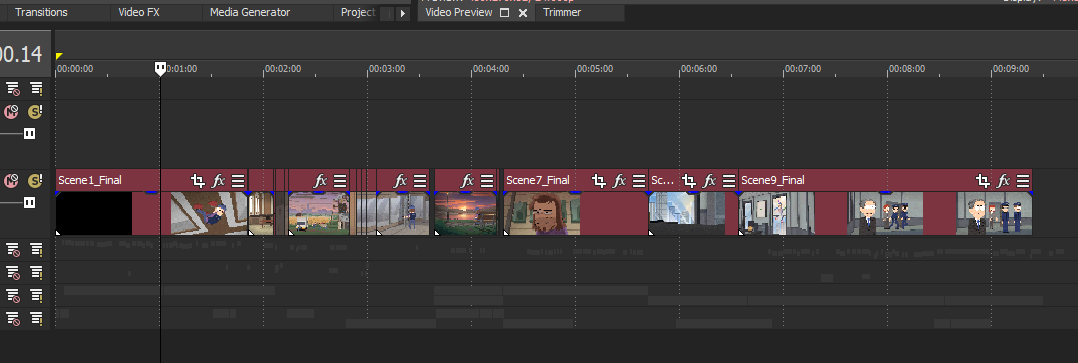Click the 00:05:00 mark on the ruler
The height and width of the screenshot is (363, 1078).
pos(595,69)
